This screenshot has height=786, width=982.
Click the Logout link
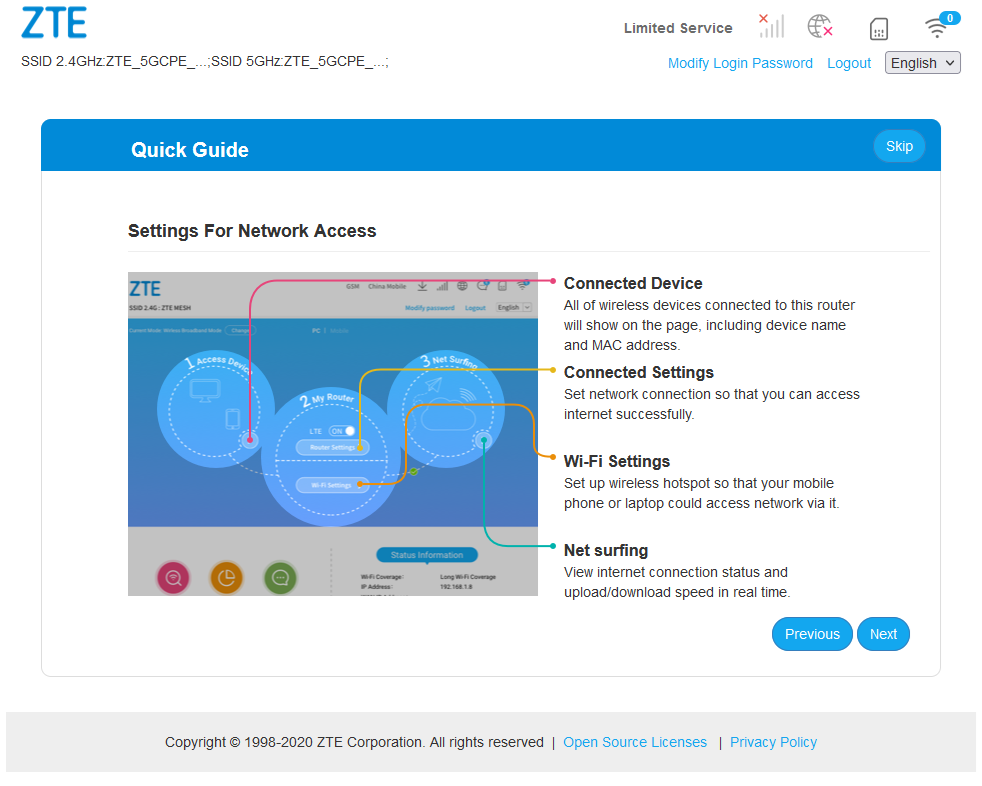coord(849,63)
